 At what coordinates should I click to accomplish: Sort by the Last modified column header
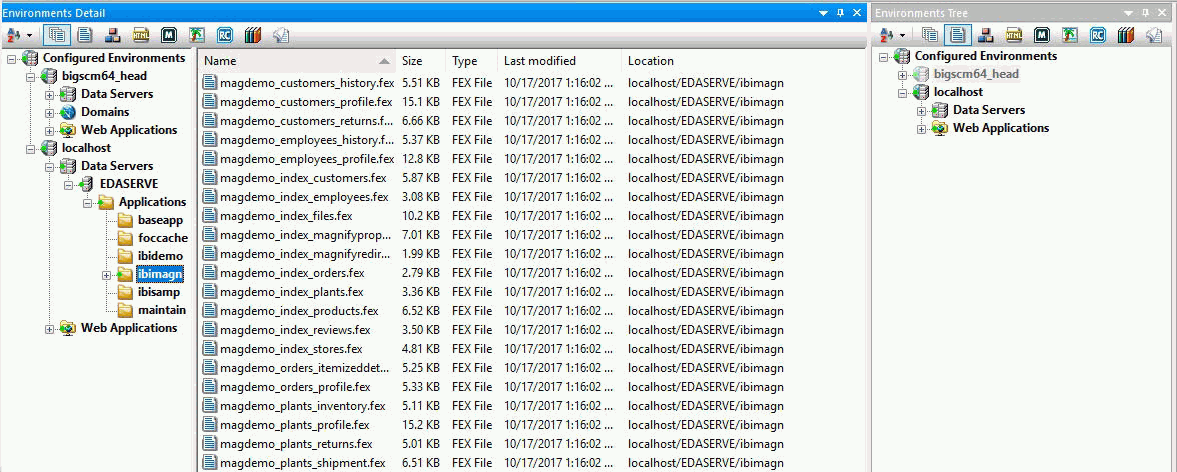click(540, 61)
